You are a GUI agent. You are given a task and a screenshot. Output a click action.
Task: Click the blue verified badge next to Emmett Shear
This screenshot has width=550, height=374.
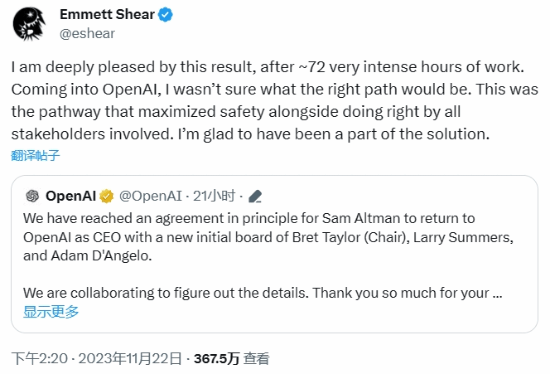pyautogui.click(x=165, y=15)
